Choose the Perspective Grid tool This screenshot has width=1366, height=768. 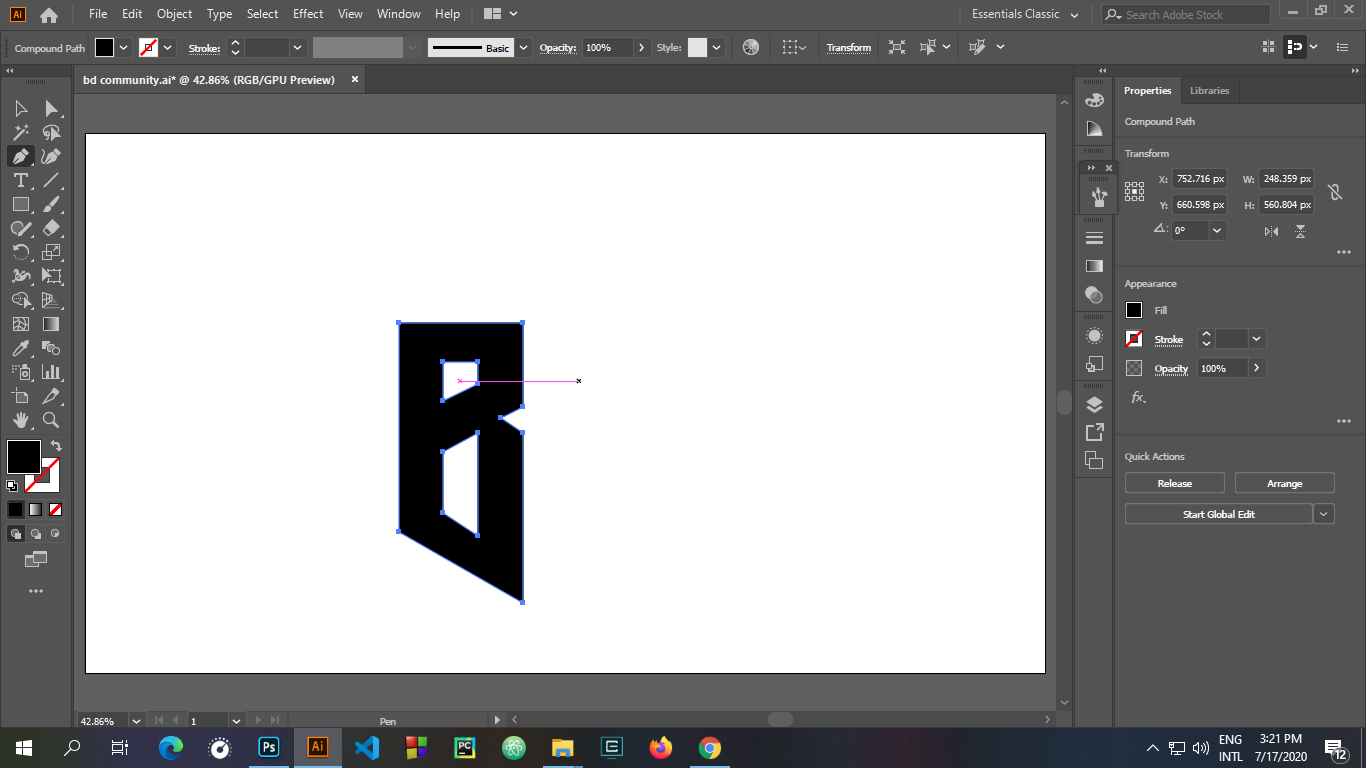tap(51, 300)
